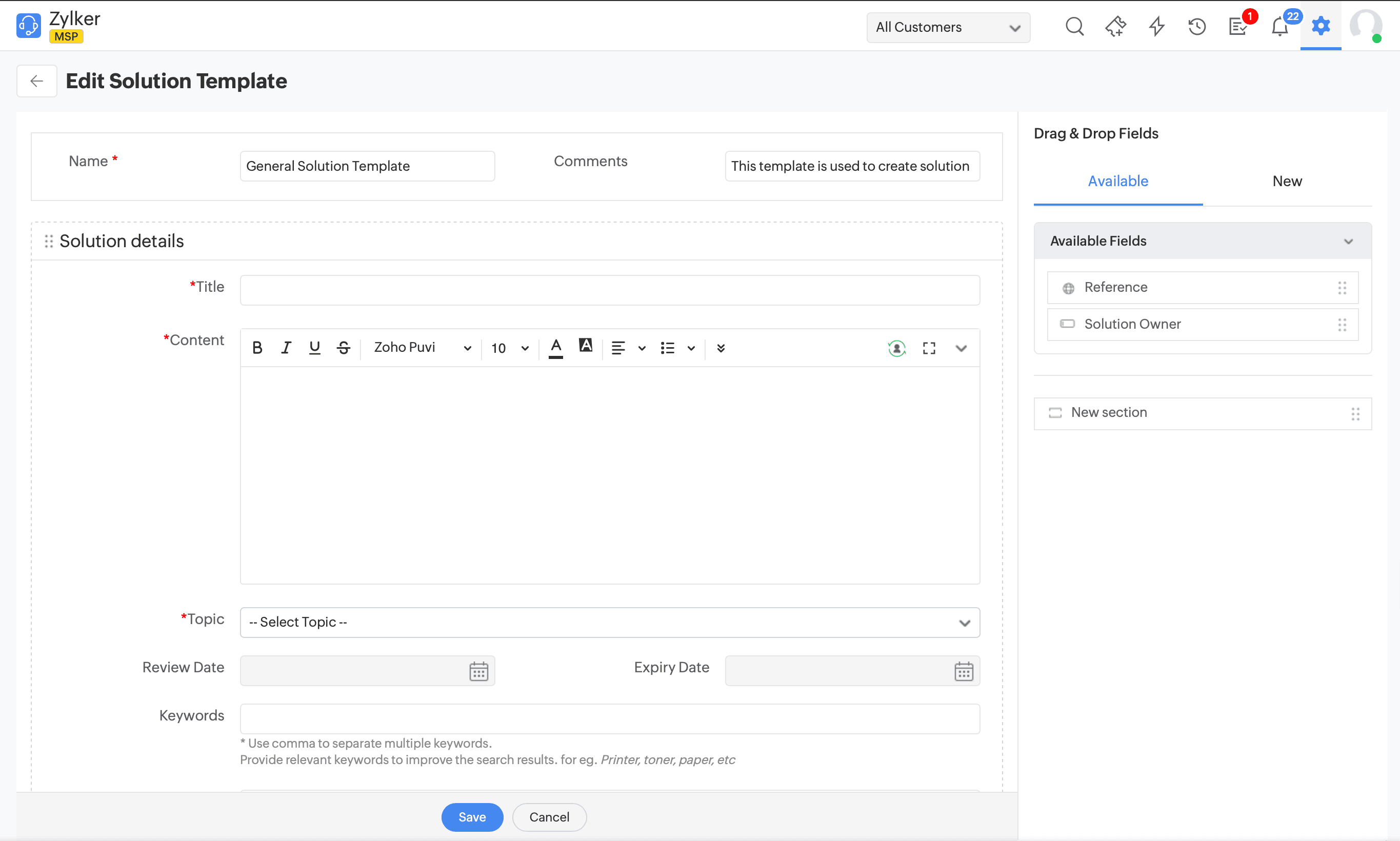1400x841 pixels.
Task: Open the alignment options dropdown arrow
Action: click(x=642, y=348)
